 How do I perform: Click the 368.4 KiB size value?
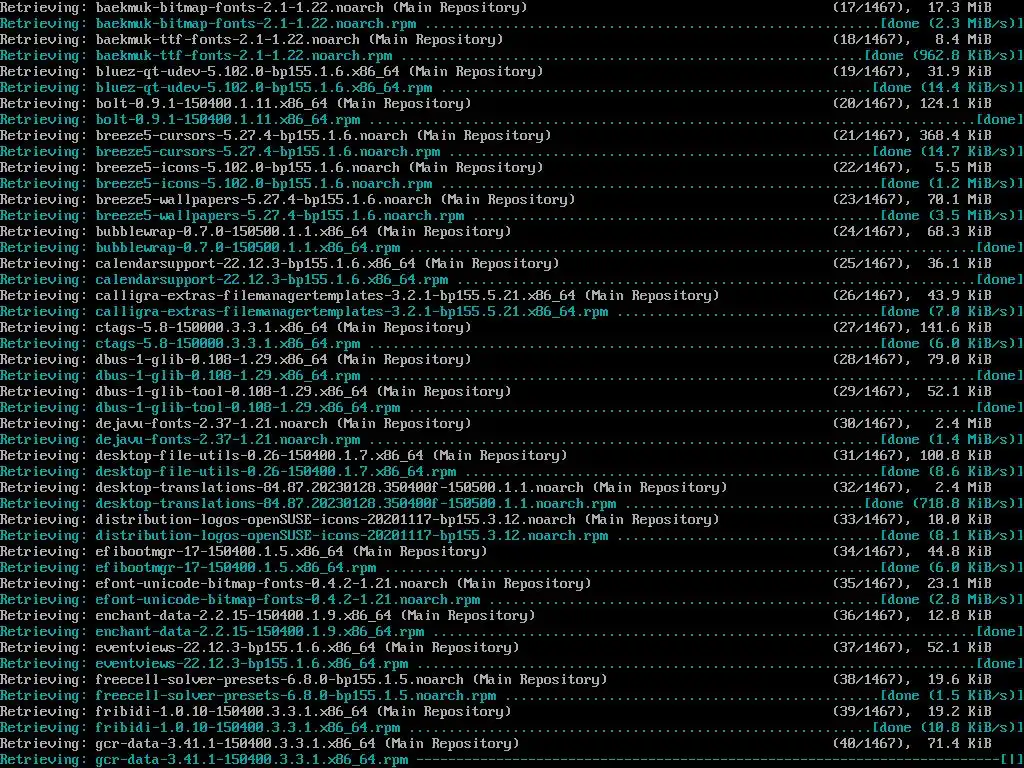point(955,135)
